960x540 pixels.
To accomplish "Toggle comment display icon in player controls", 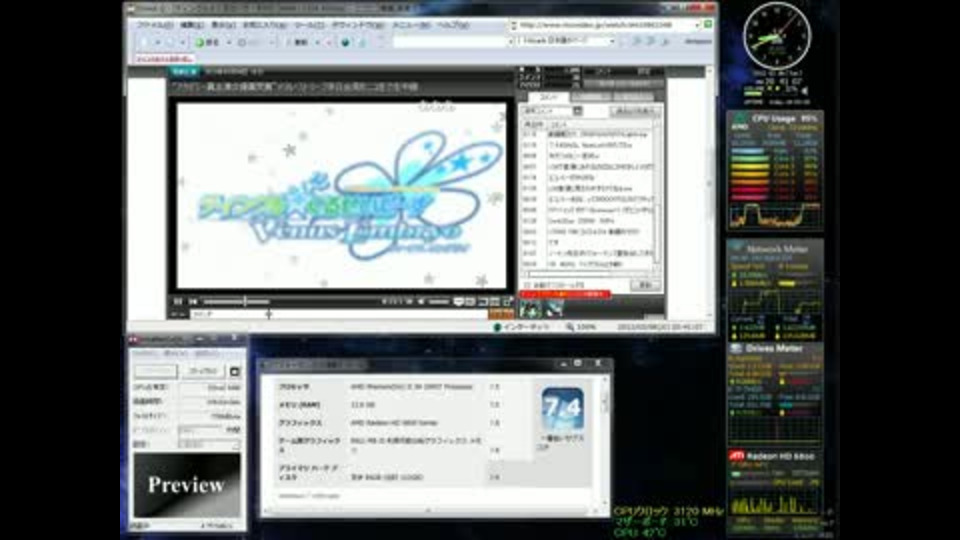I will tap(459, 301).
